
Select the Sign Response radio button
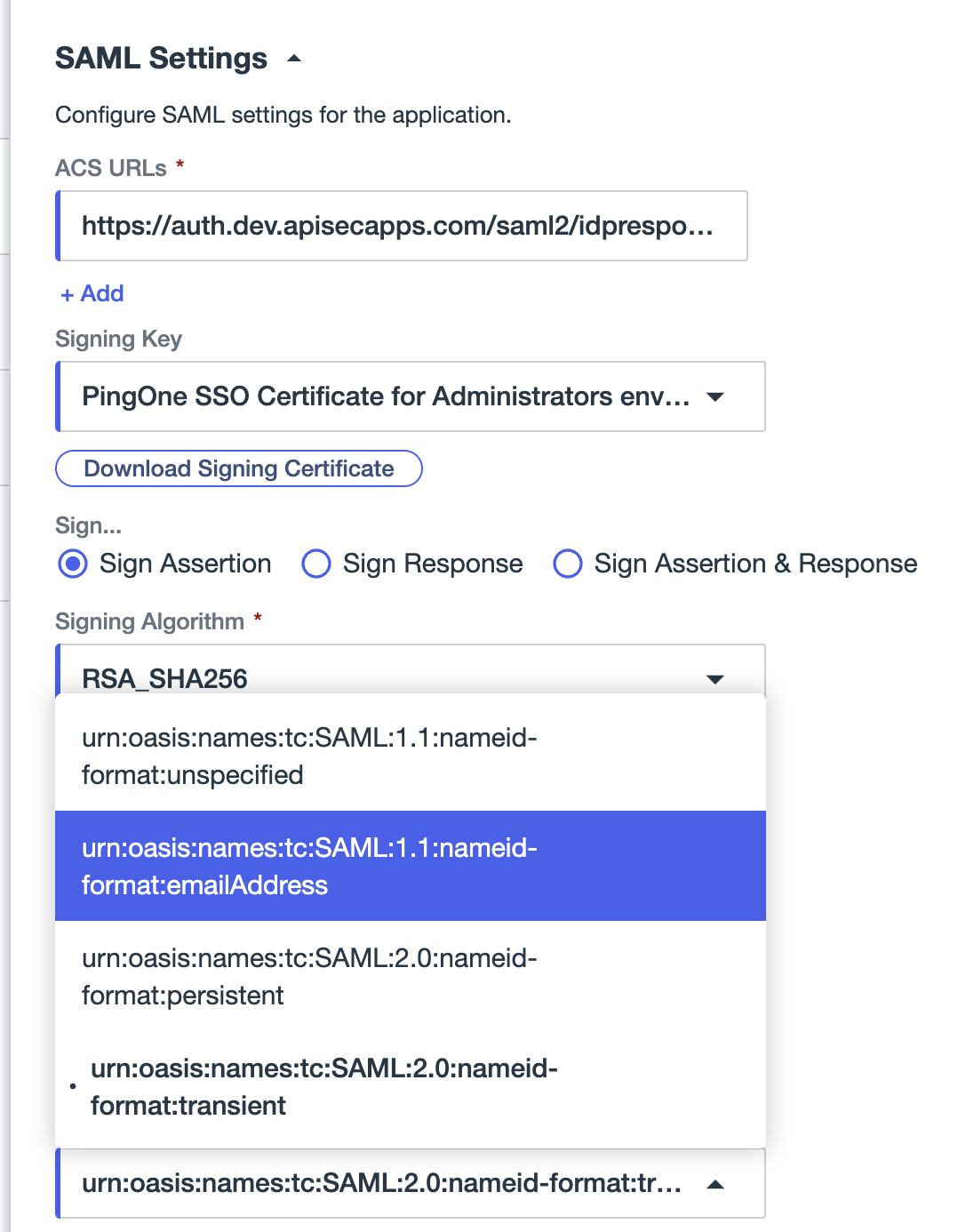(x=316, y=564)
